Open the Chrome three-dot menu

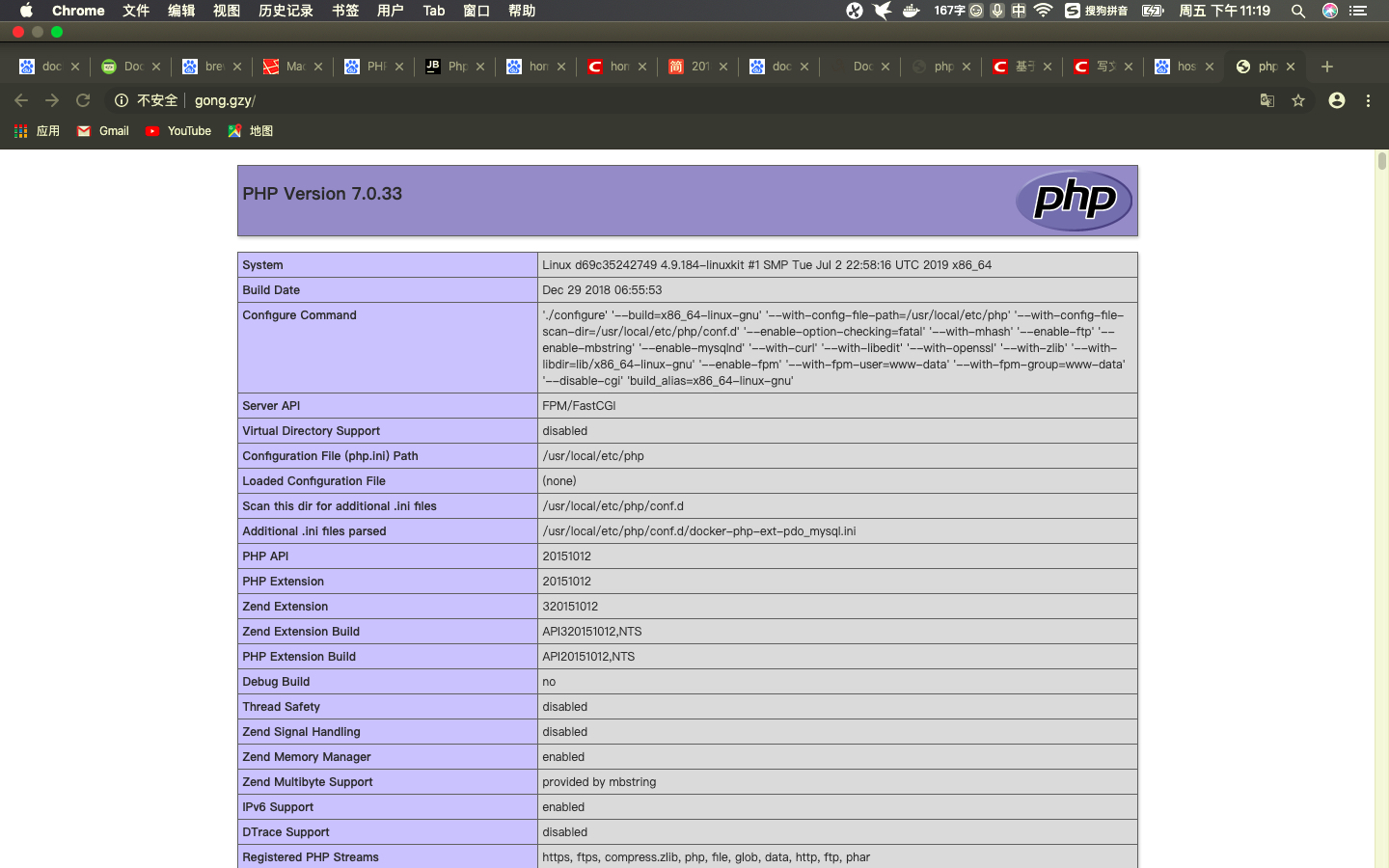pyautogui.click(x=1368, y=100)
